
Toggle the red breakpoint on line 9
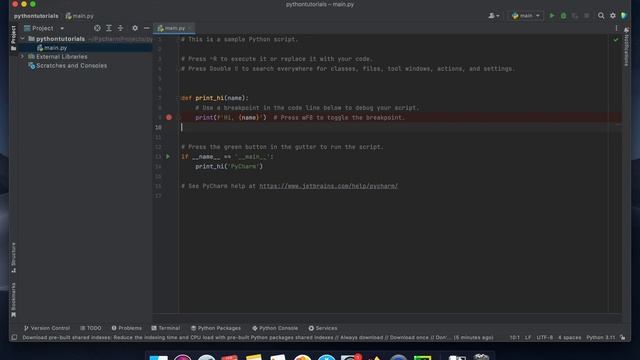tap(169, 118)
